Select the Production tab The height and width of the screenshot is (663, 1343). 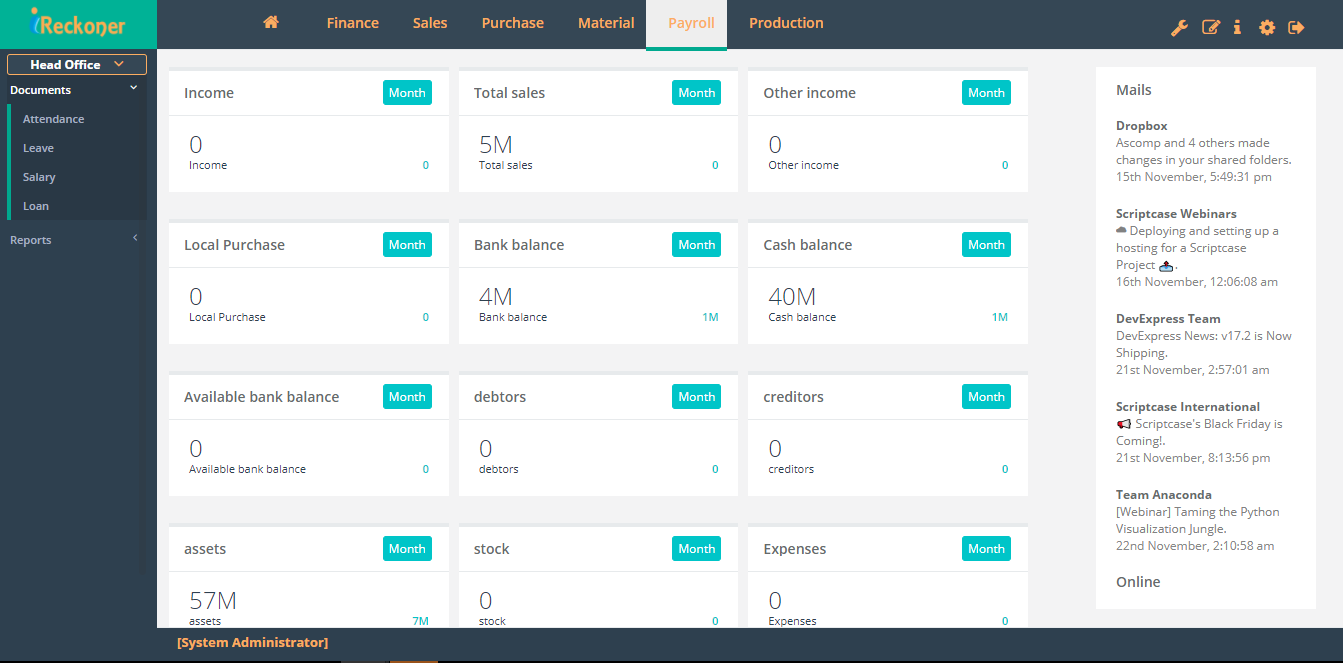786,22
